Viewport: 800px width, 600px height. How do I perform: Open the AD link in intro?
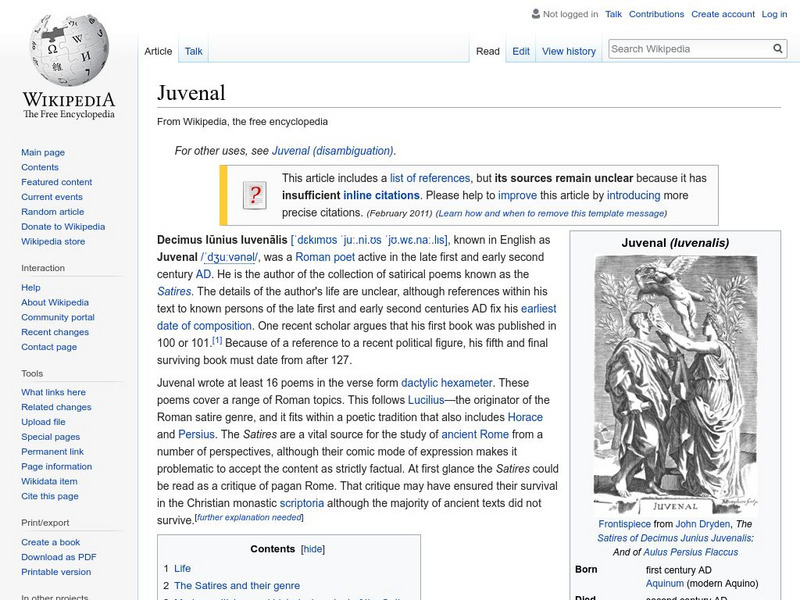203,274
